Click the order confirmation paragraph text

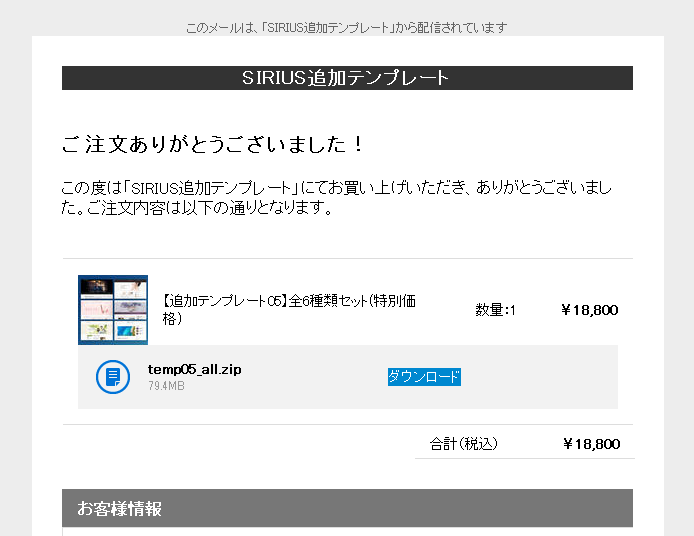click(336, 198)
